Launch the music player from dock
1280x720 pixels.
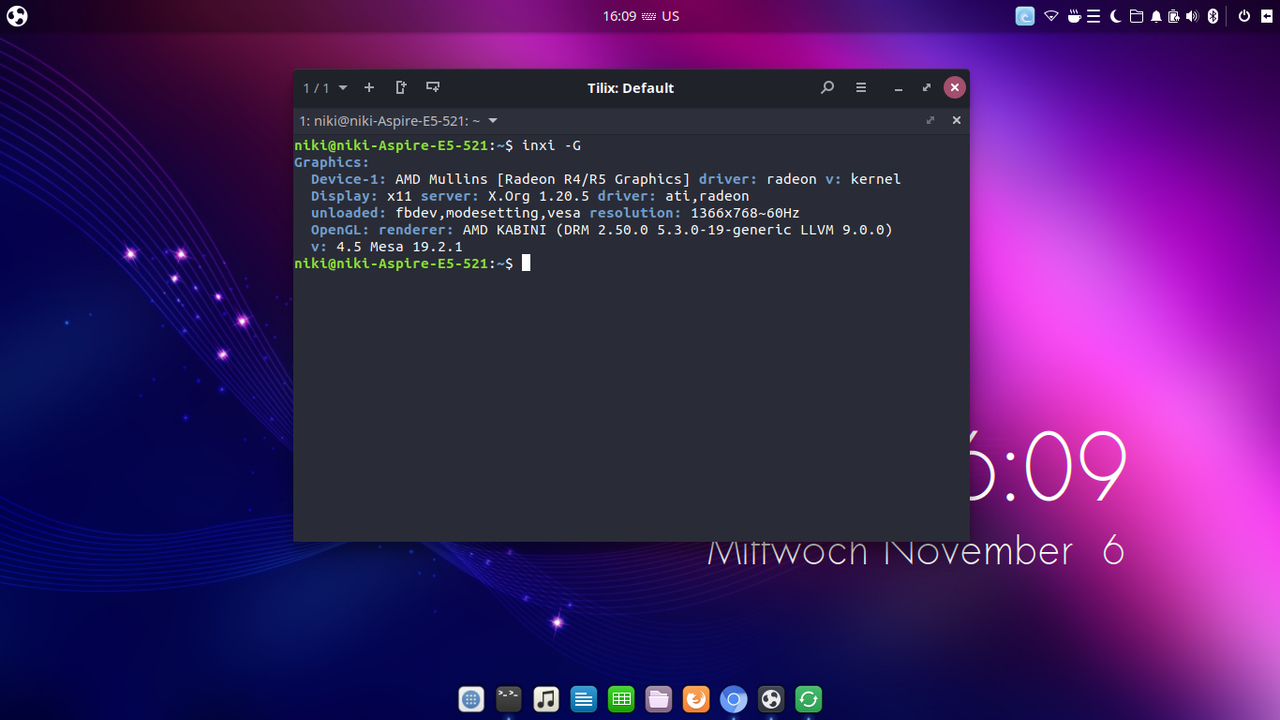546,699
